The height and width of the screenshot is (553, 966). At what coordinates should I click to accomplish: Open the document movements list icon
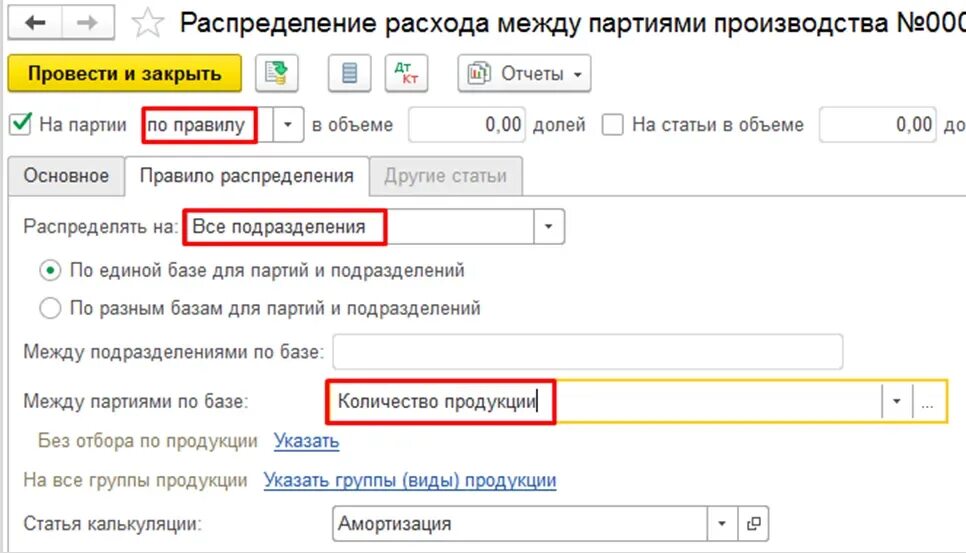click(x=349, y=73)
